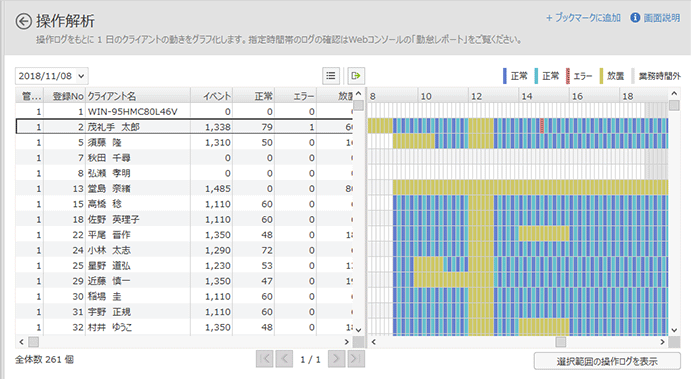Click the table's vertical scrollbar down arrow
Screen dimensions: 691x379
359,329
